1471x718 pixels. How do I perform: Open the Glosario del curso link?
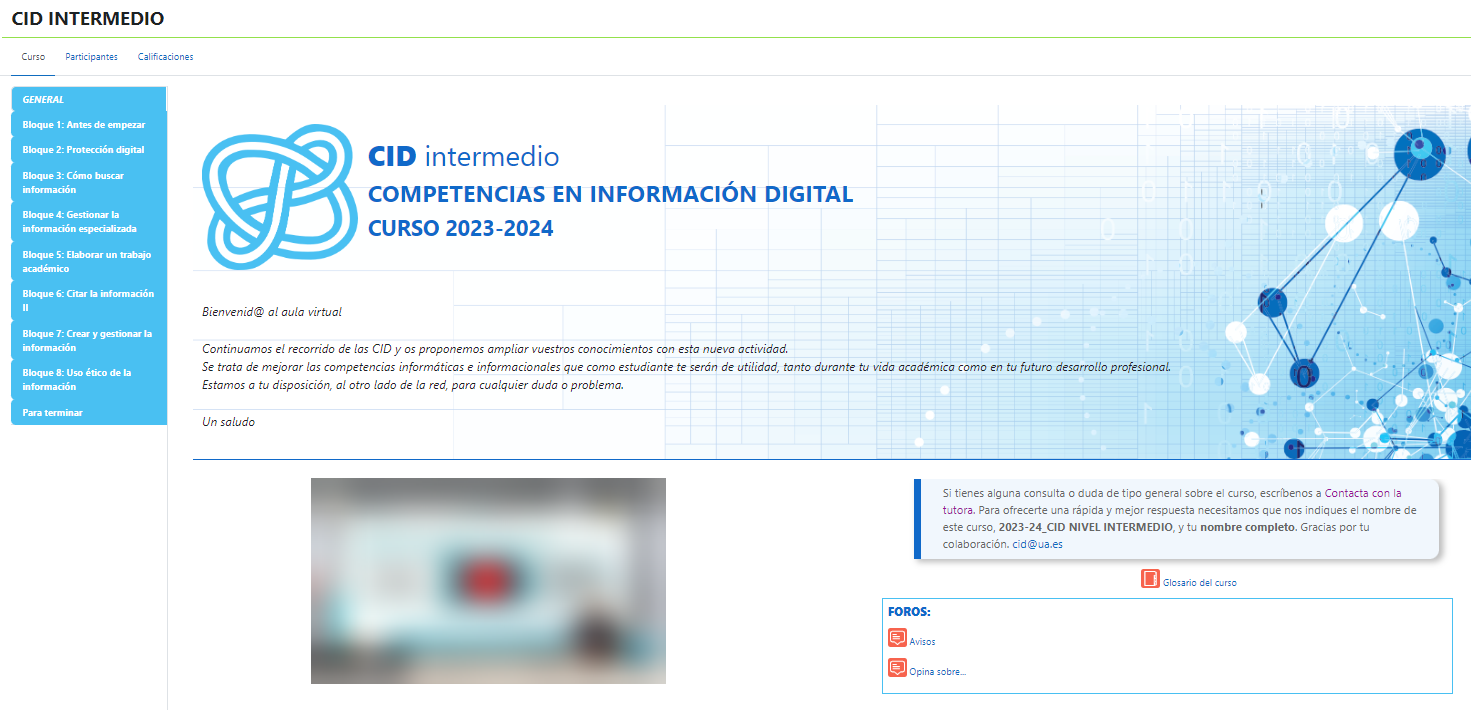[x=1199, y=583]
